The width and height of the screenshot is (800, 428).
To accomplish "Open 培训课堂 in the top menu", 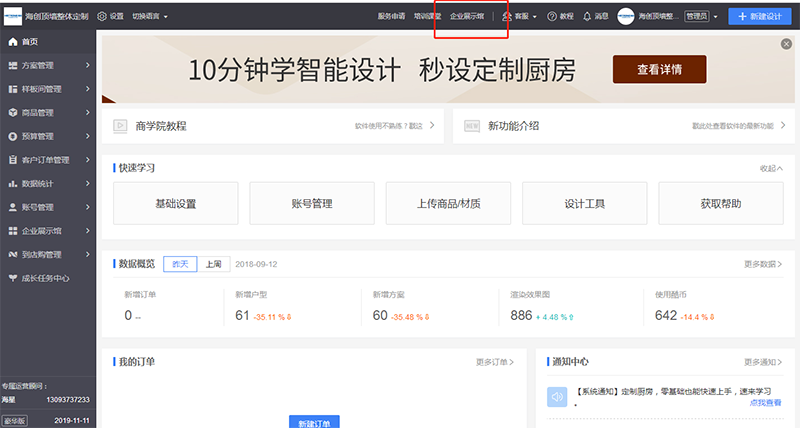I will click(x=427, y=16).
